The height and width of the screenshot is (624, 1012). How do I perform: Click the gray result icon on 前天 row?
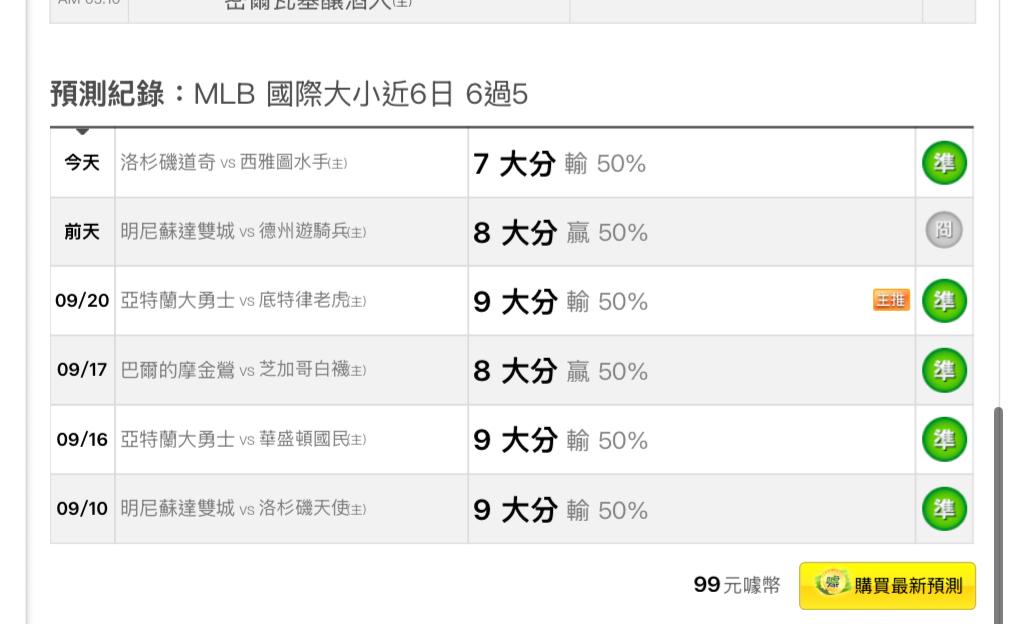coord(944,231)
